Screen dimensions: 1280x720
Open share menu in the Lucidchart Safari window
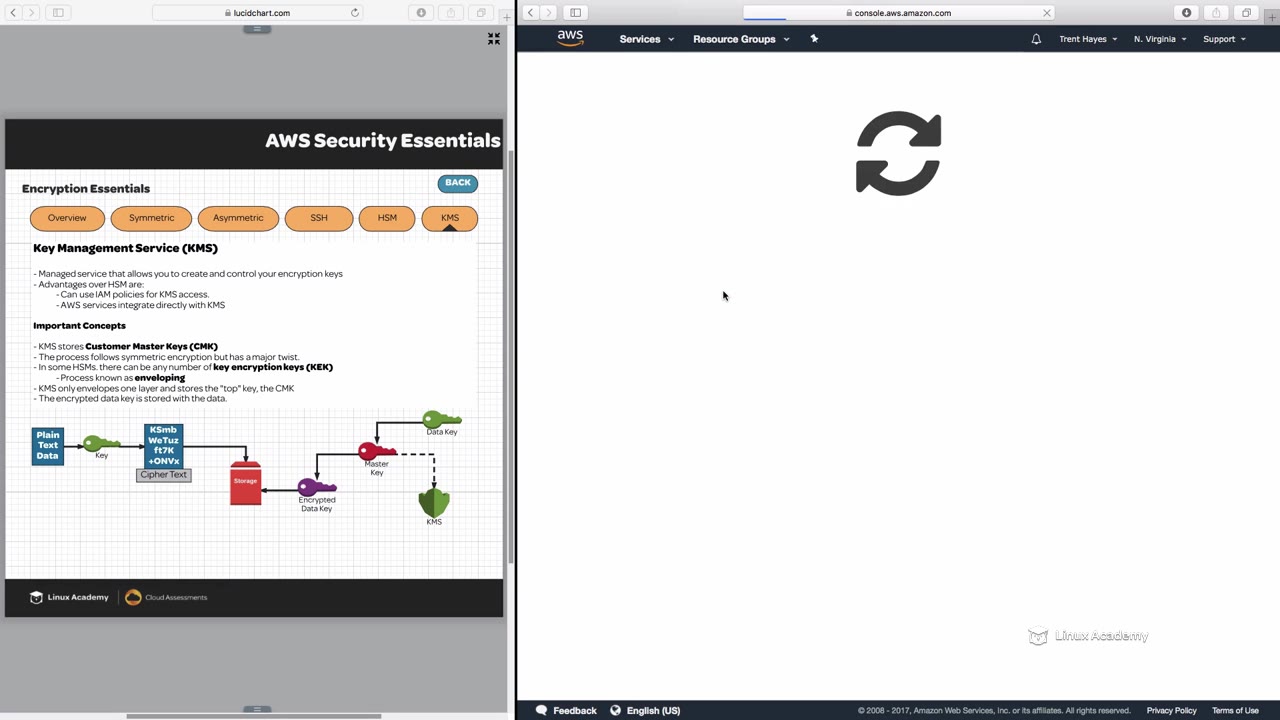coord(451,13)
